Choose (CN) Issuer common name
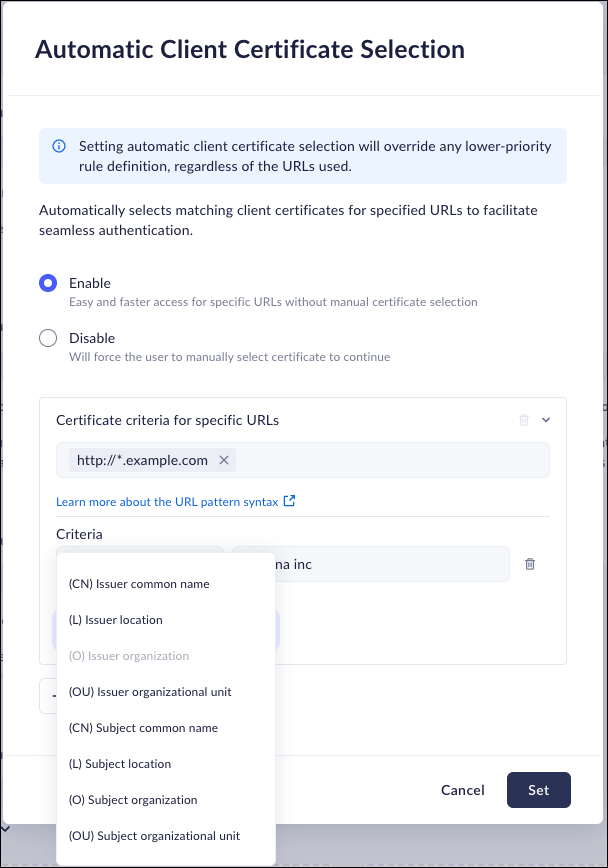Image resolution: width=608 pixels, height=868 pixels. coord(139,584)
